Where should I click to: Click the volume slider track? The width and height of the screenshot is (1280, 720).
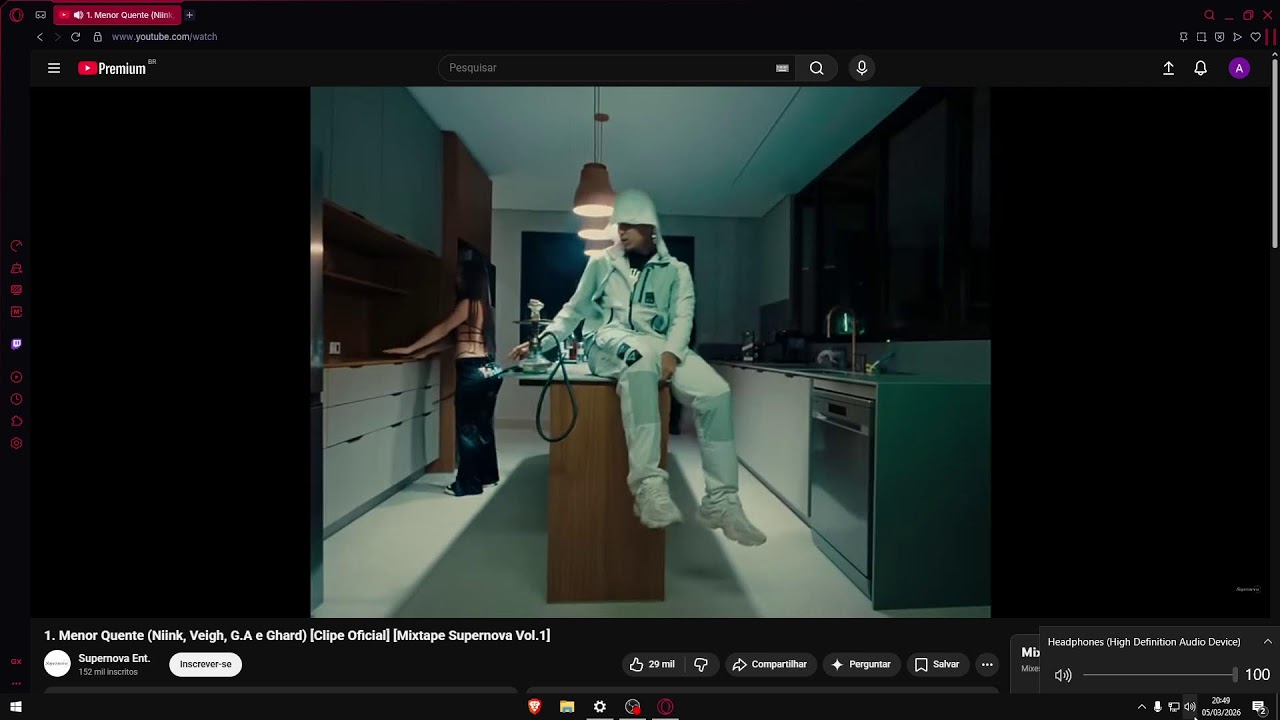1160,675
